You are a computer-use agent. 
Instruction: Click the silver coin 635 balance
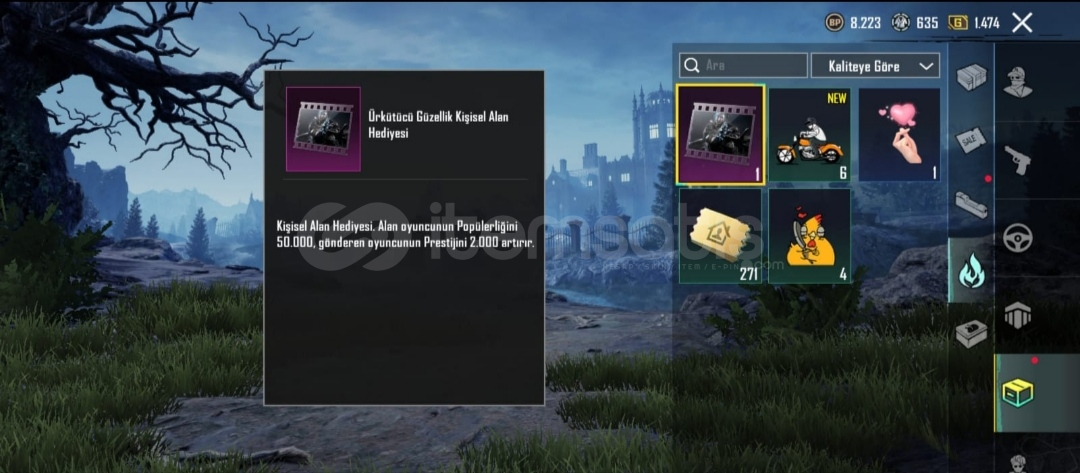pyautogui.click(x=915, y=23)
